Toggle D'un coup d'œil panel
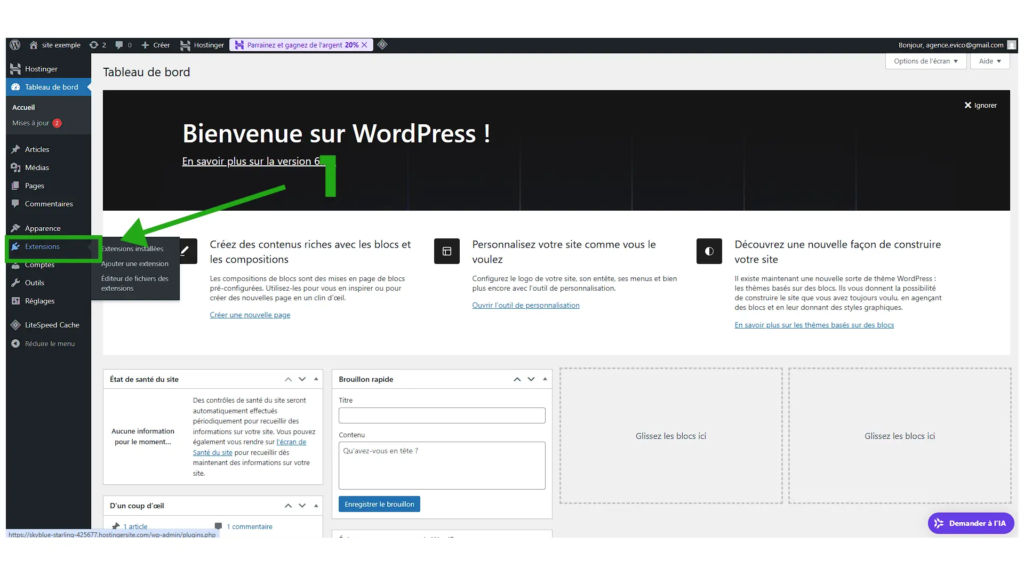Viewport: 1024px width, 576px height. pos(316,506)
